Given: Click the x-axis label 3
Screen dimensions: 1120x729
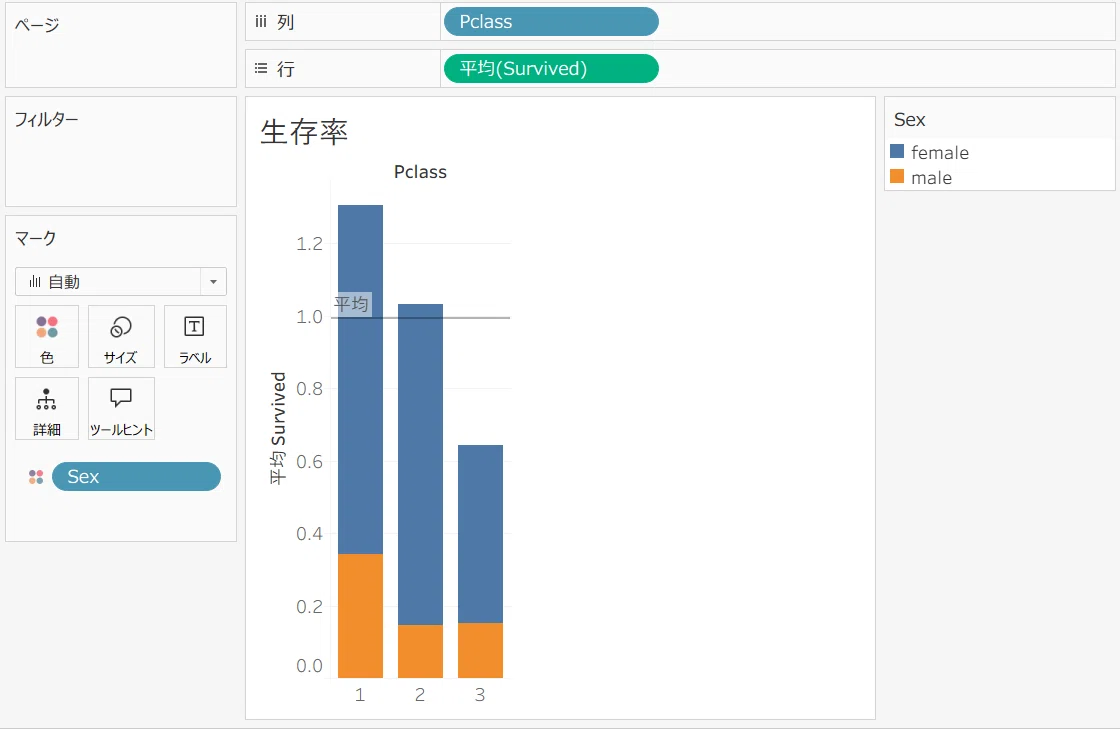Looking at the screenshot, I should coord(480,695).
